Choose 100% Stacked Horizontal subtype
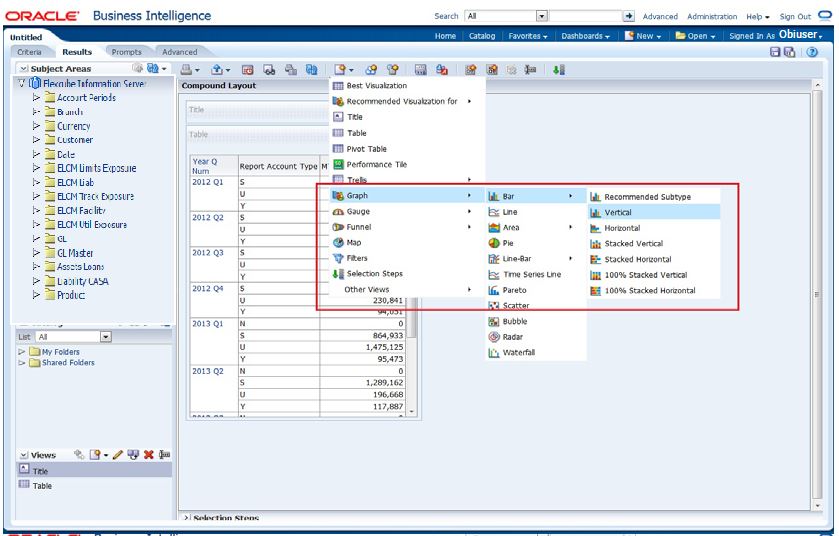 pos(654,290)
